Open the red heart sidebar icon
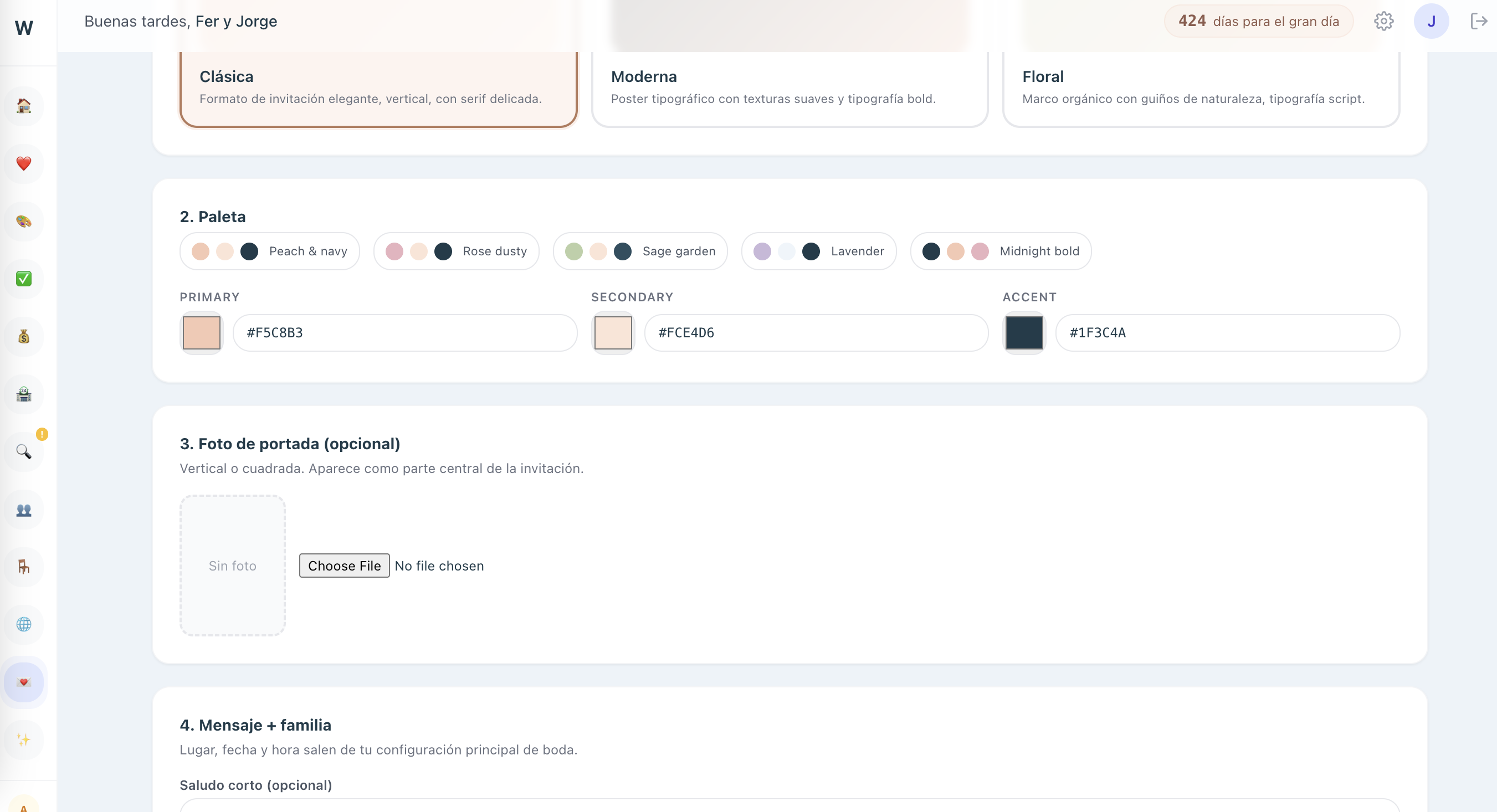The image size is (1497, 812). pyautogui.click(x=24, y=163)
